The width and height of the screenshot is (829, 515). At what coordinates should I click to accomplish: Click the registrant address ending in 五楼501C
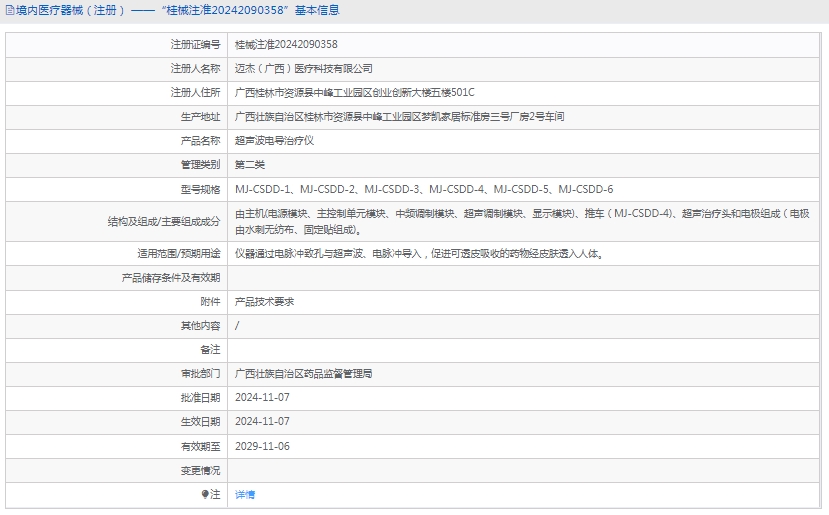[x=354, y=93]
